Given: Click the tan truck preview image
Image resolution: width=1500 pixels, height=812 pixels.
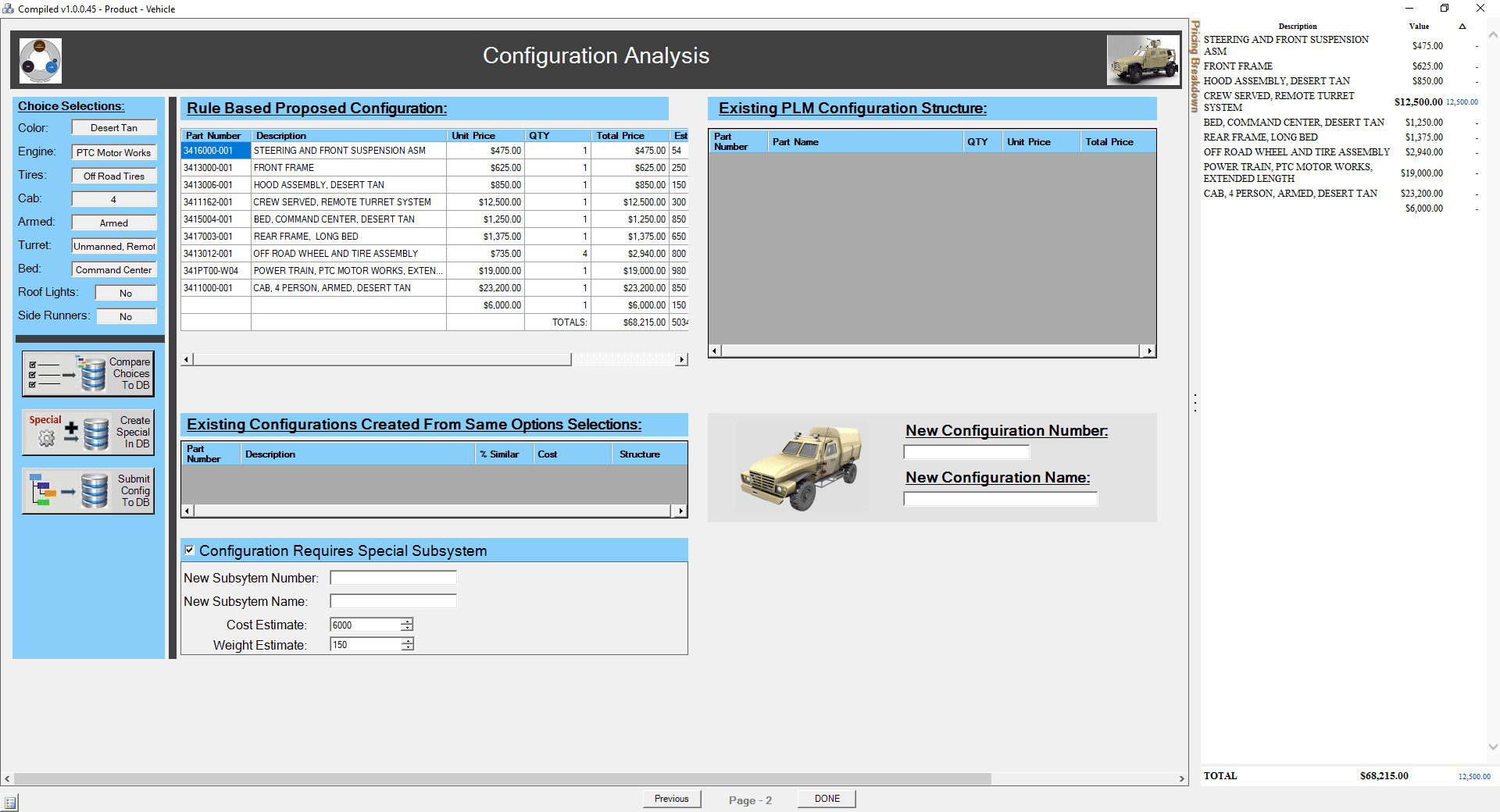Looking at the screenshot, I should point(802,468).
